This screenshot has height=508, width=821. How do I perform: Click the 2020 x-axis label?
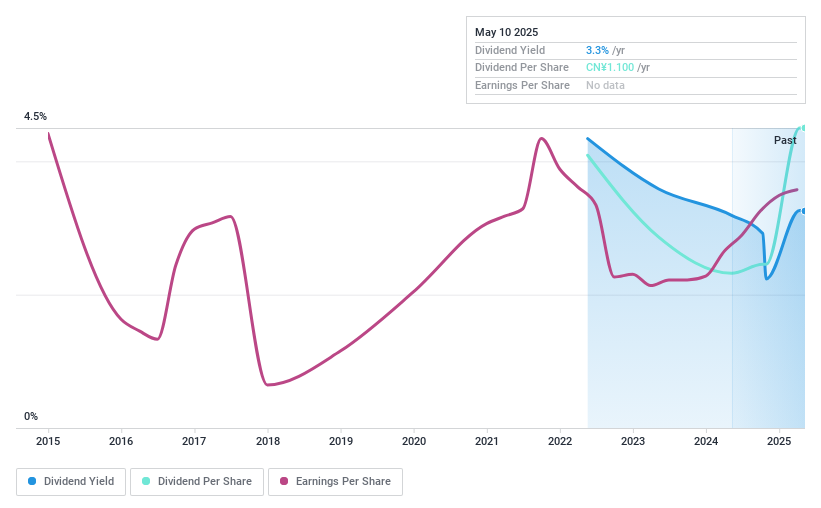click(414, 441)
